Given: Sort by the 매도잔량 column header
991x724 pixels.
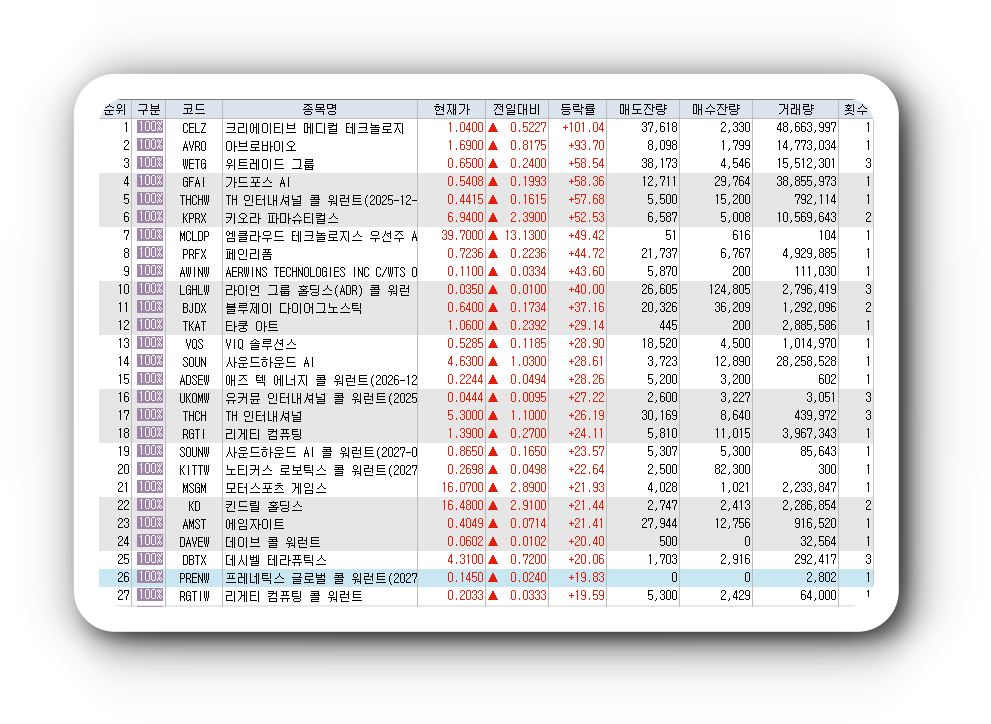Looking at the screenshot, I should click(643, 109).
